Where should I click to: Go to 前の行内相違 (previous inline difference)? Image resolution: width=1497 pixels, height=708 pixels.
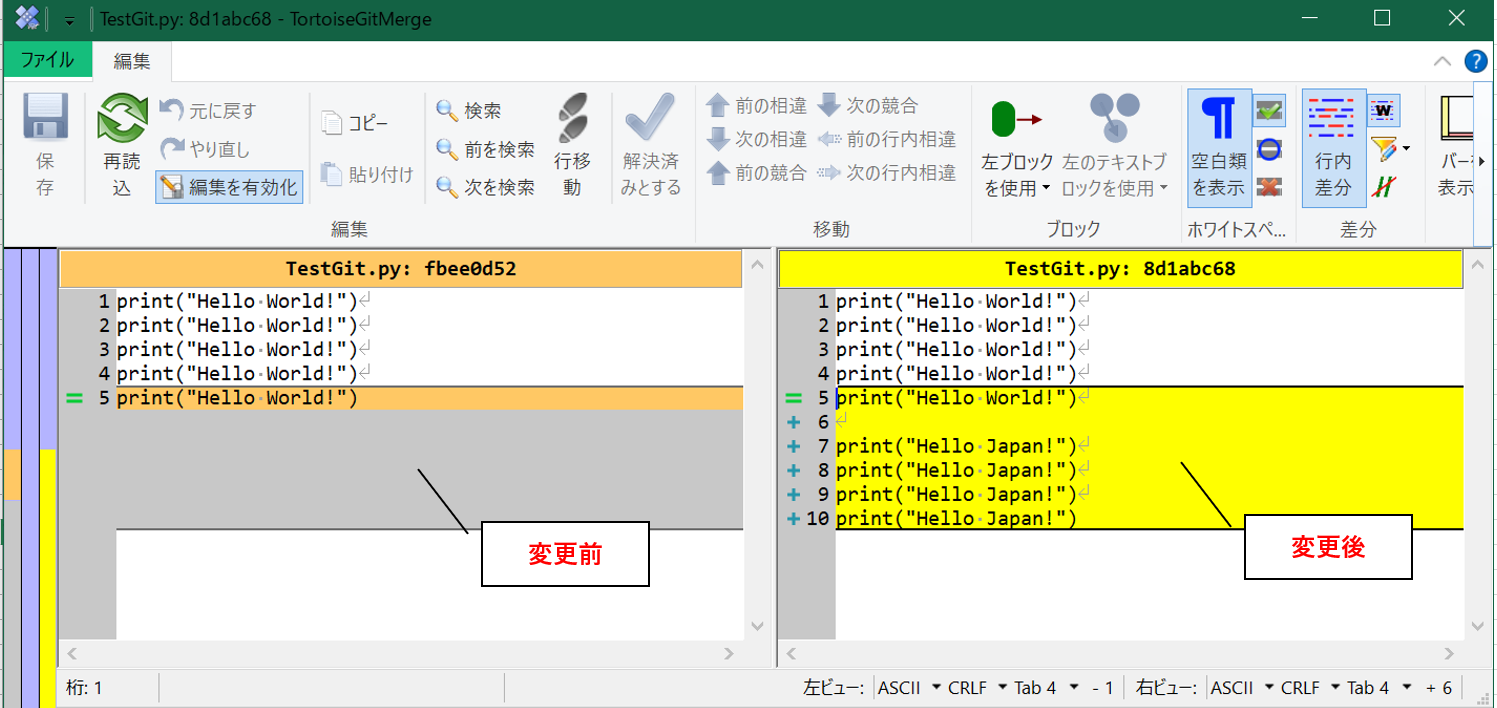tap(887, 139)
